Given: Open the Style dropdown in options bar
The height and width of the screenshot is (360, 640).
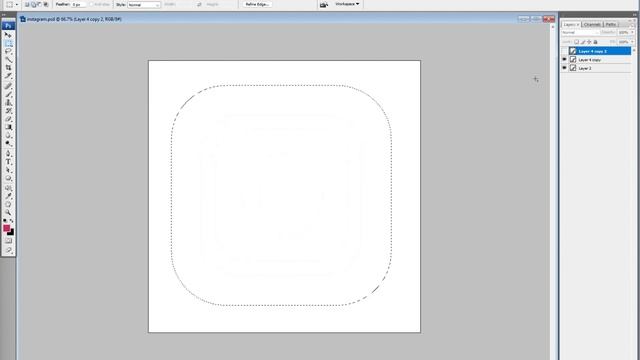Looking at the screenshot, I should tap(144, 4).
